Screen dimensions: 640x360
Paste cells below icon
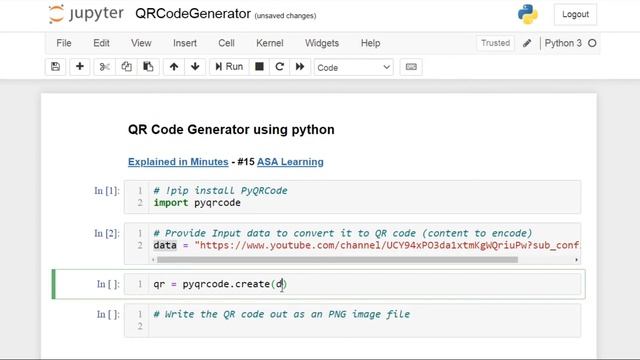coord(148,67)
